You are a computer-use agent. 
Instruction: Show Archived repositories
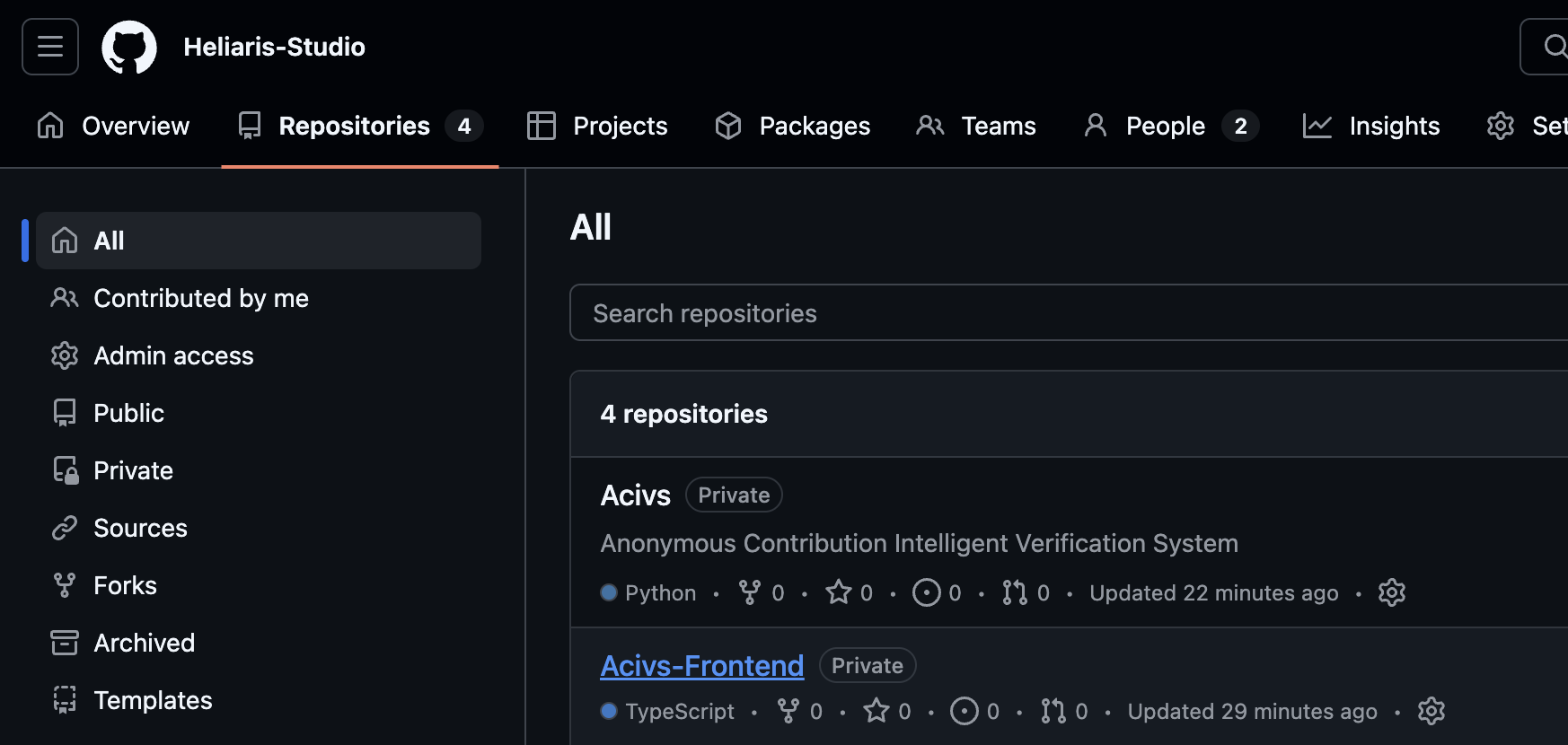(x=259, y=643)
